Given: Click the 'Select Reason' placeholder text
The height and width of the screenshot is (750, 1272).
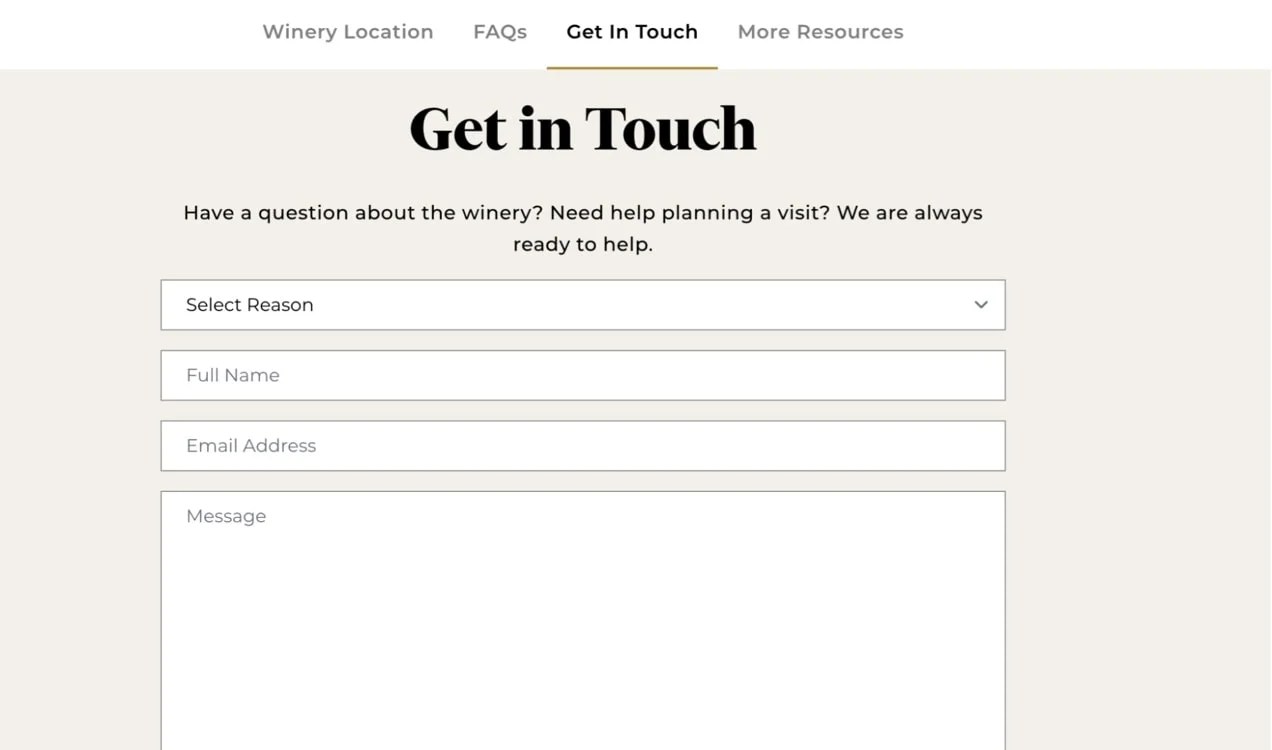Looking at the screenshot, I should pyautogui.click(x=249, y=305).
